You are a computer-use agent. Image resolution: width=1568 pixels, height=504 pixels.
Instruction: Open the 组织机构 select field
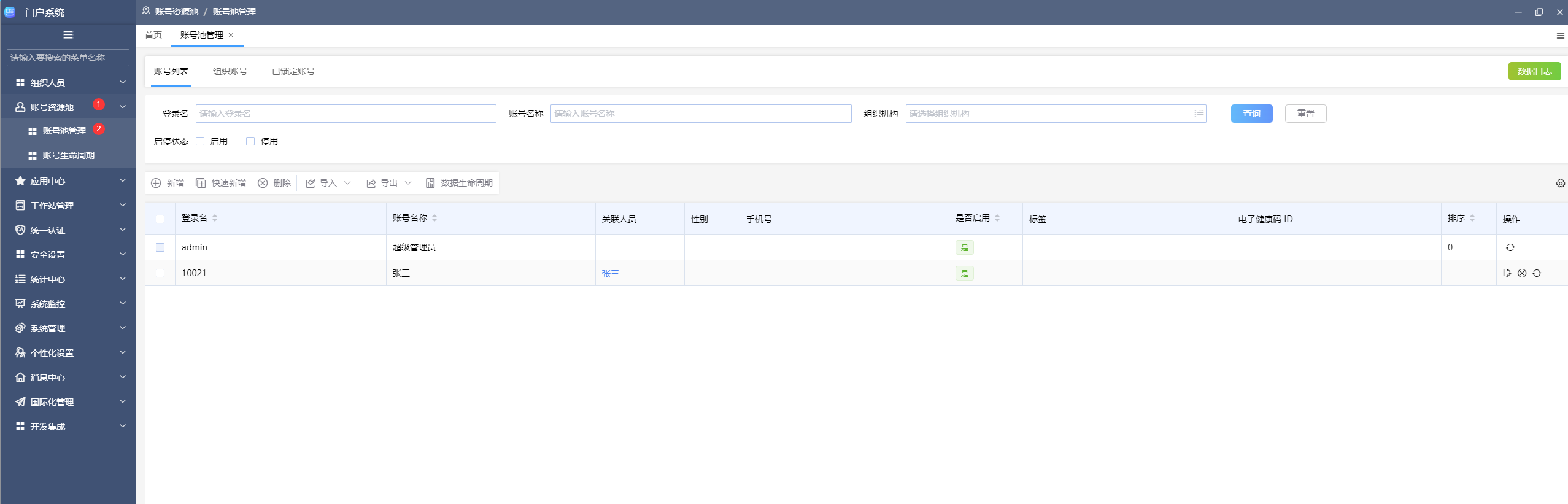(1056, 114)
